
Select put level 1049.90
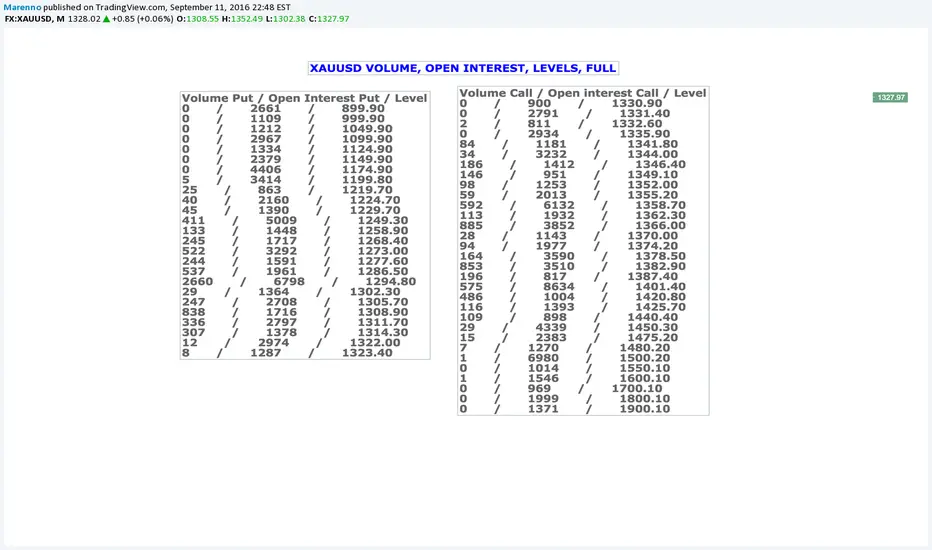[367, 128]
